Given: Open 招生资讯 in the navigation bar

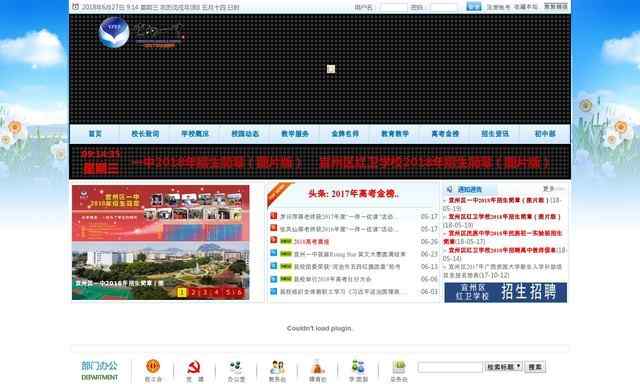Looking at the screenshot, I should (495, 133).
